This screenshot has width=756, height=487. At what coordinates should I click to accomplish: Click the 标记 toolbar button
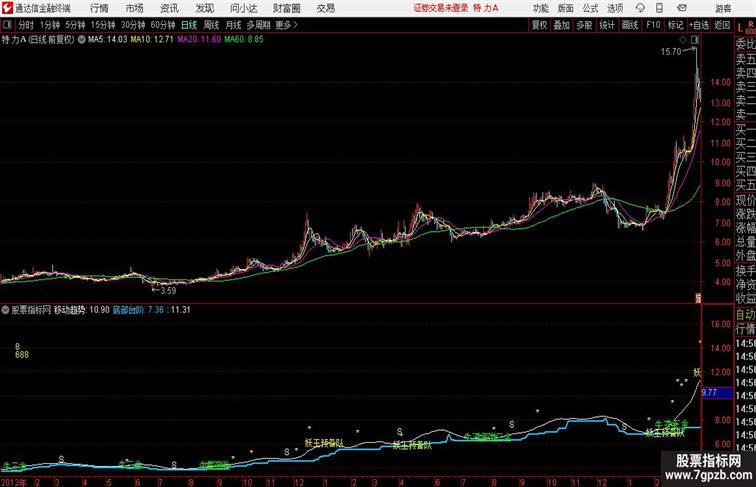click(675, 25)
